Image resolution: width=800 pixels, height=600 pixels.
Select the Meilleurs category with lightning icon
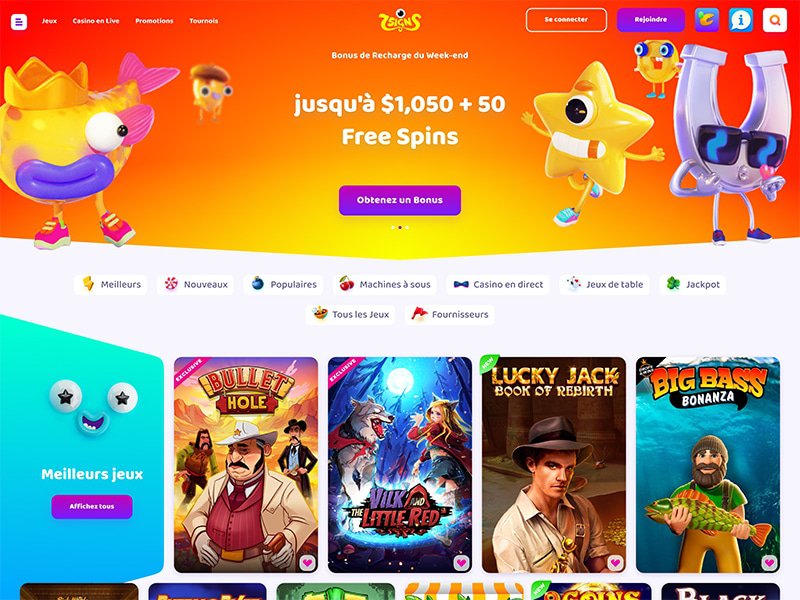[x=111, y=284]
